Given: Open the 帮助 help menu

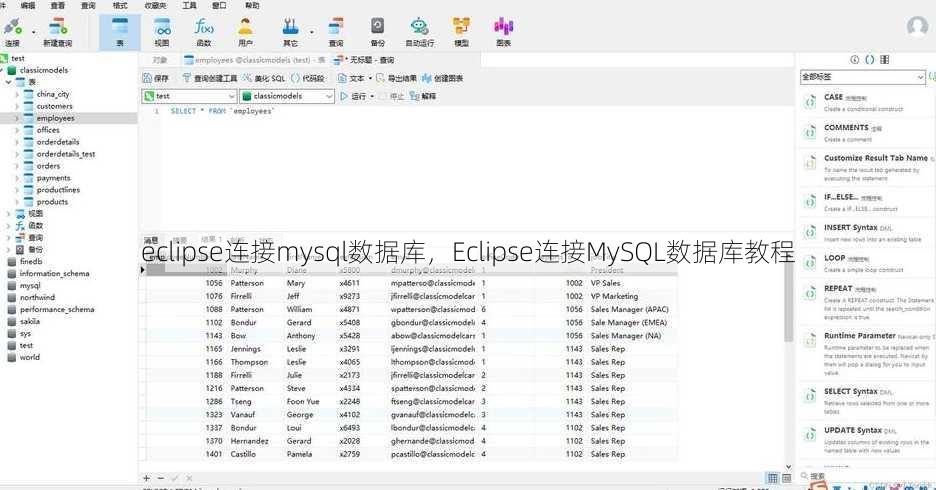Looking at the screenshot, I should 253,5.
